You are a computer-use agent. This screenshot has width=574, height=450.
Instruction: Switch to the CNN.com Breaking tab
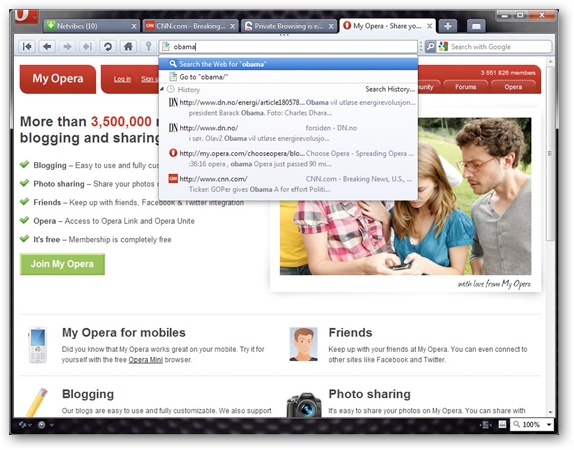[190, 26]
